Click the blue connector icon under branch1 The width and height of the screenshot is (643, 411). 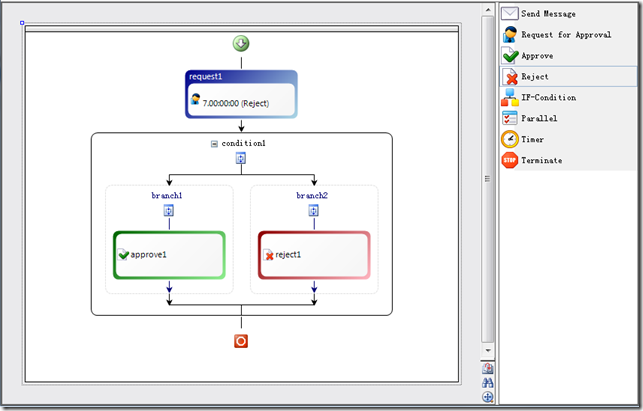(169, 210)
